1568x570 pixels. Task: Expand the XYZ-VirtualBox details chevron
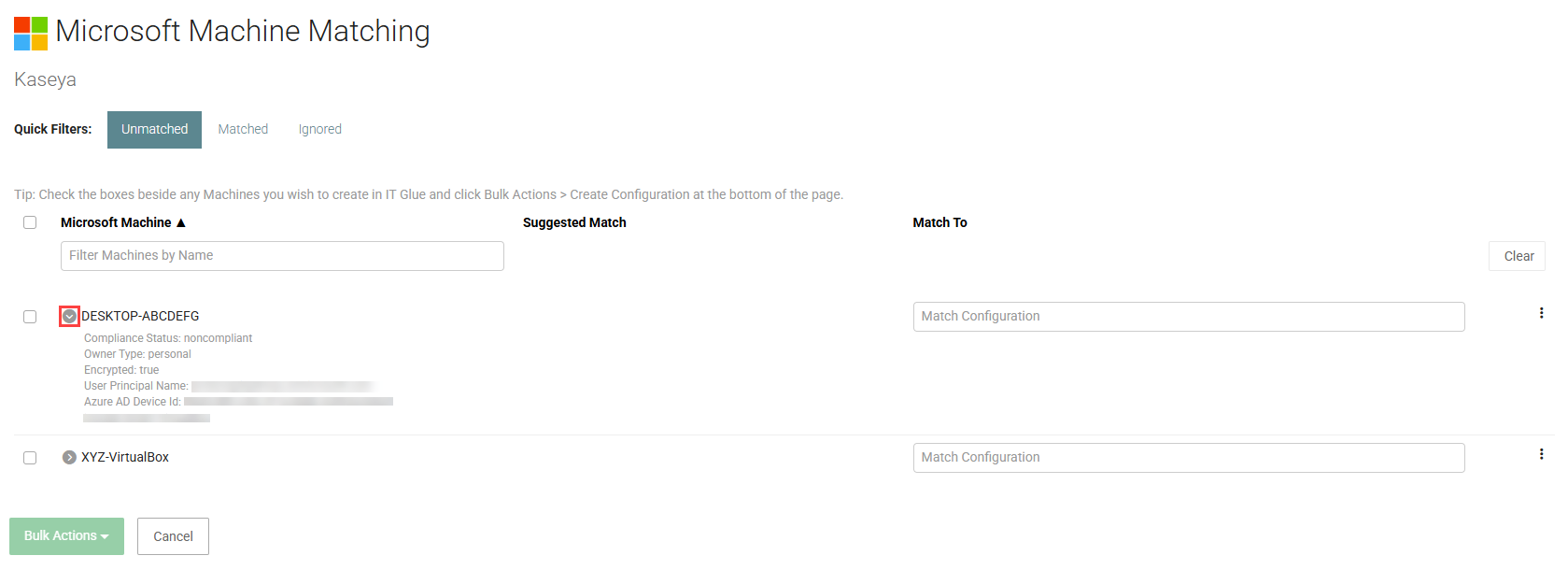point(69,457)
